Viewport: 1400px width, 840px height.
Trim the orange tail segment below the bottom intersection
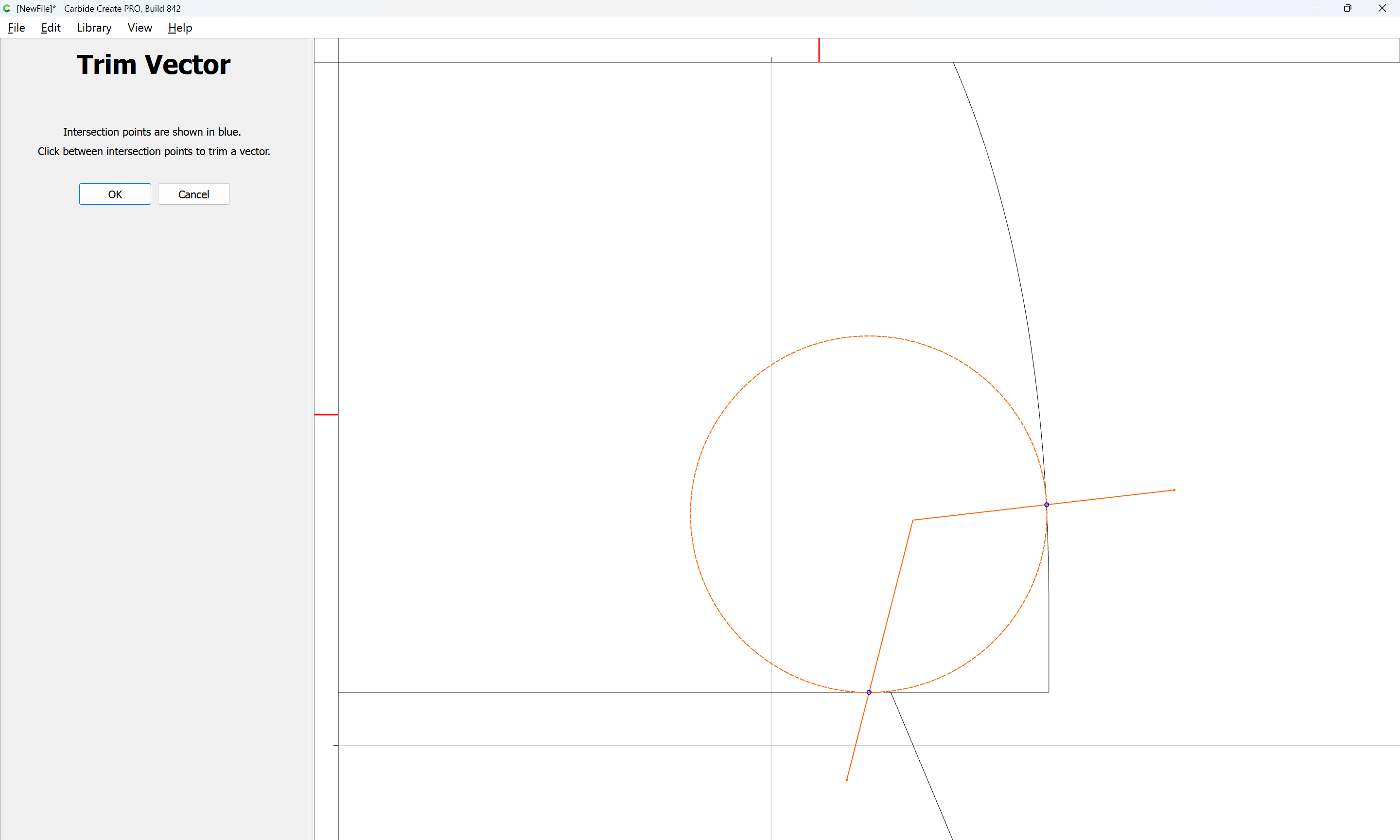click(857, 737)
